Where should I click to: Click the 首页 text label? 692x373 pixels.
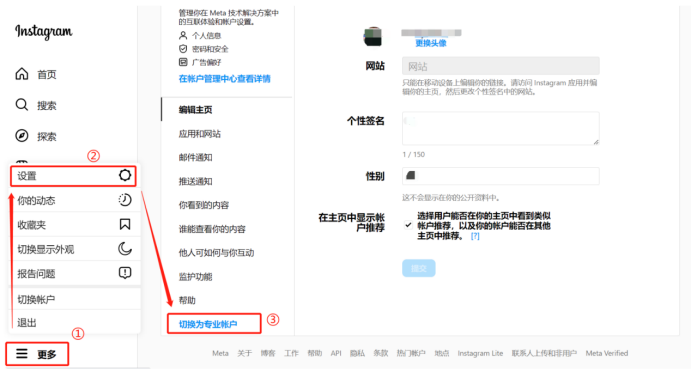tap(47, 75)
